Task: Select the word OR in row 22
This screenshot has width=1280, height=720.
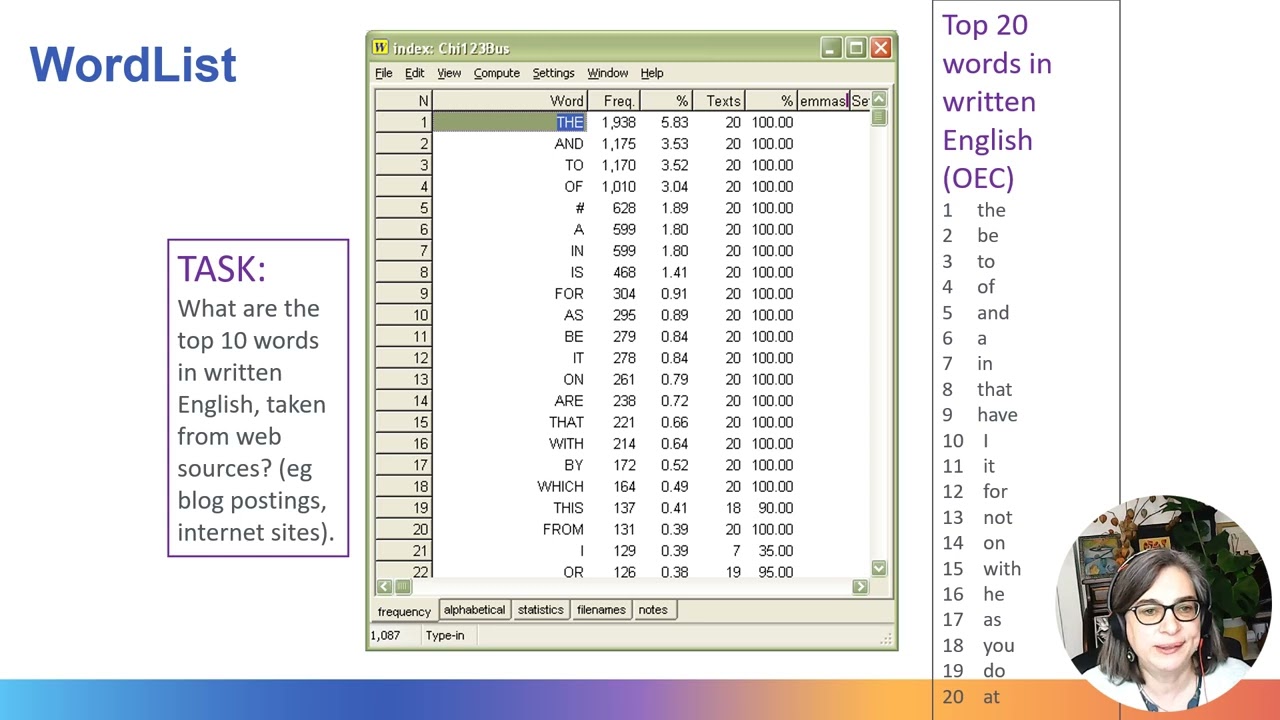Action: 573,572
